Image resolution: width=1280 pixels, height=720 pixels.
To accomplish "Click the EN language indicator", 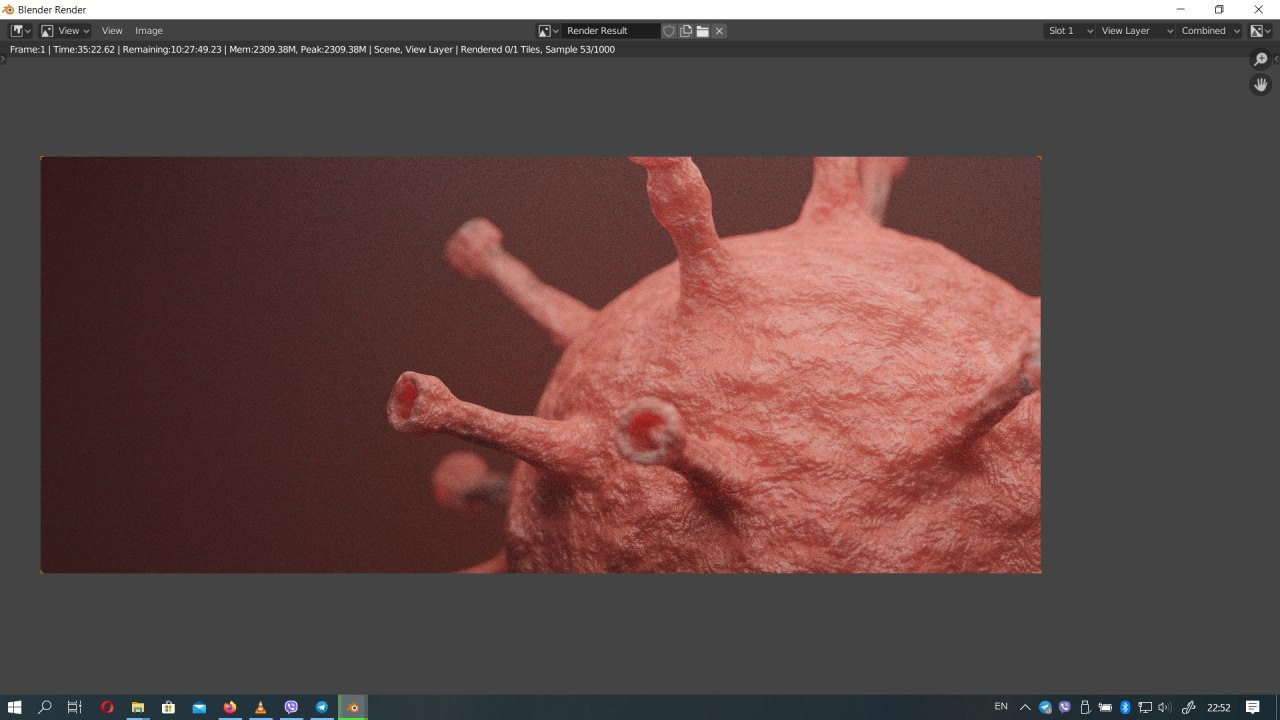I will point(1001,707).
